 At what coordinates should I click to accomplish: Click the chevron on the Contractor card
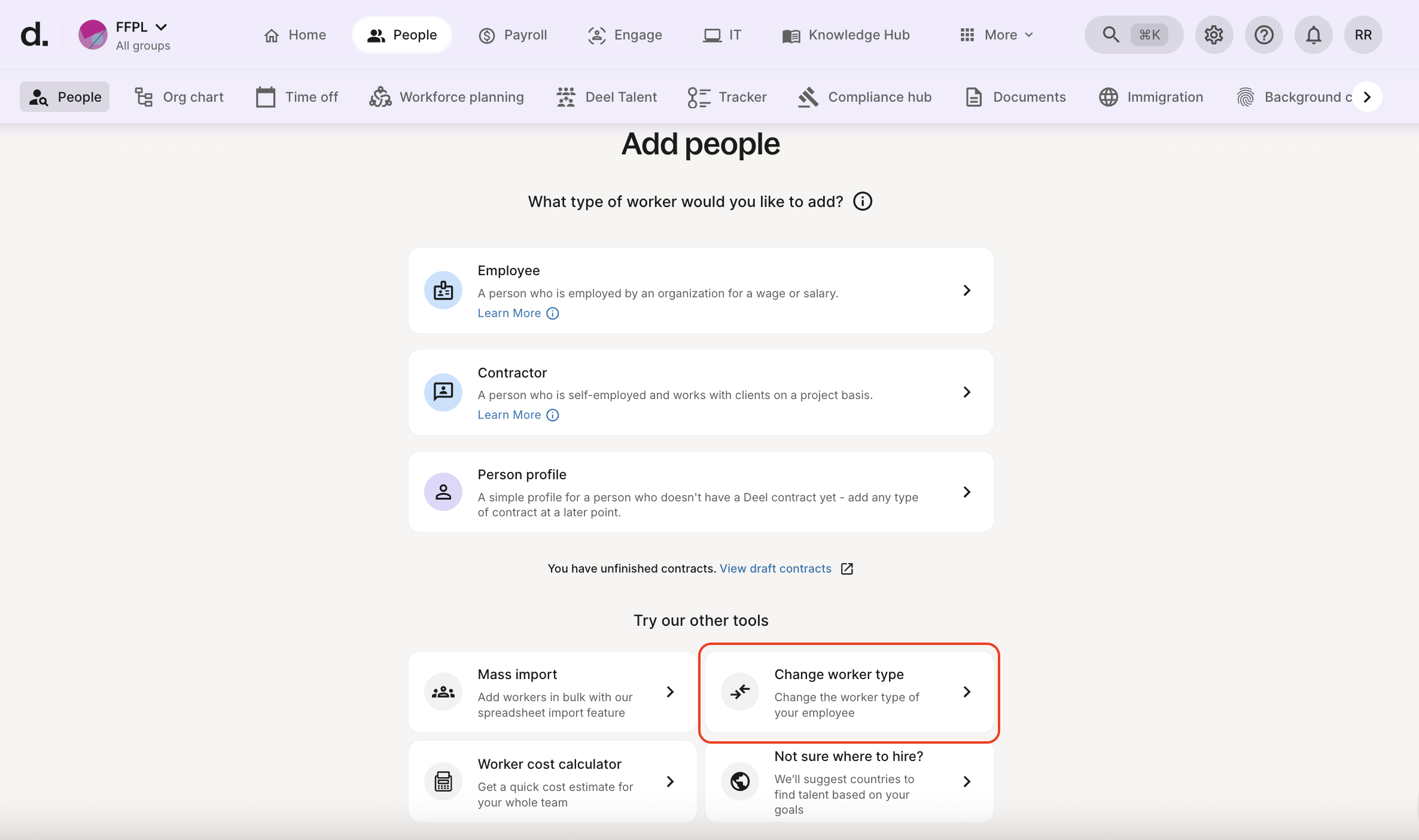pos(967,392)
